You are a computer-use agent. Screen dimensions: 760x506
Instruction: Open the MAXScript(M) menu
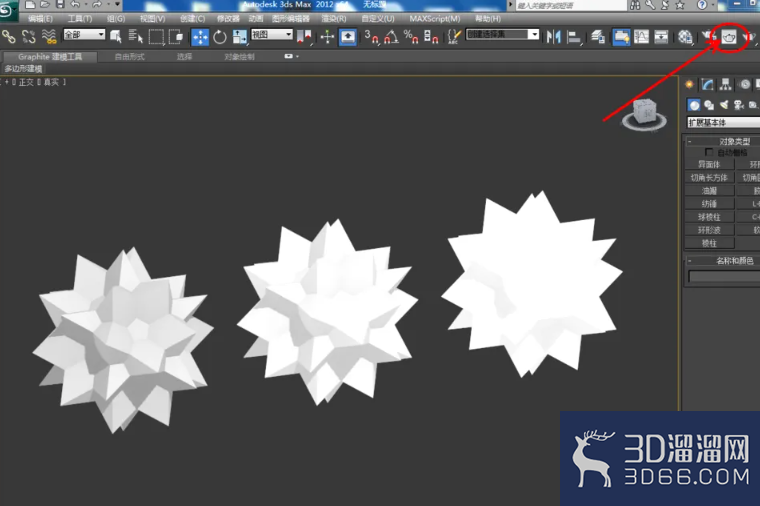(435, 19)
